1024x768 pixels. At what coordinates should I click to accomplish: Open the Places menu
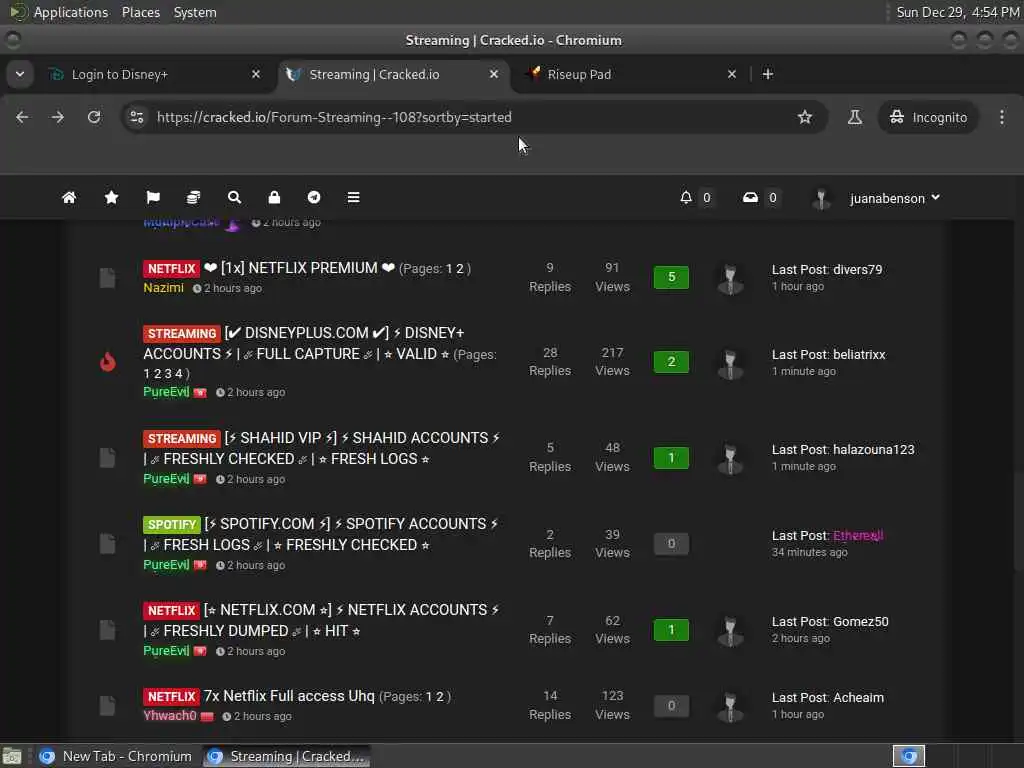point(141,12)
